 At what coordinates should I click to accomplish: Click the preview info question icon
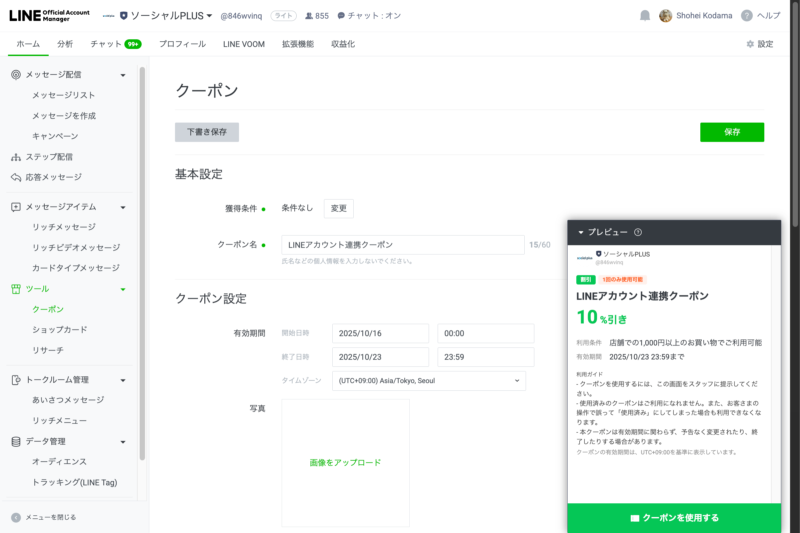[x=638, y=232]
